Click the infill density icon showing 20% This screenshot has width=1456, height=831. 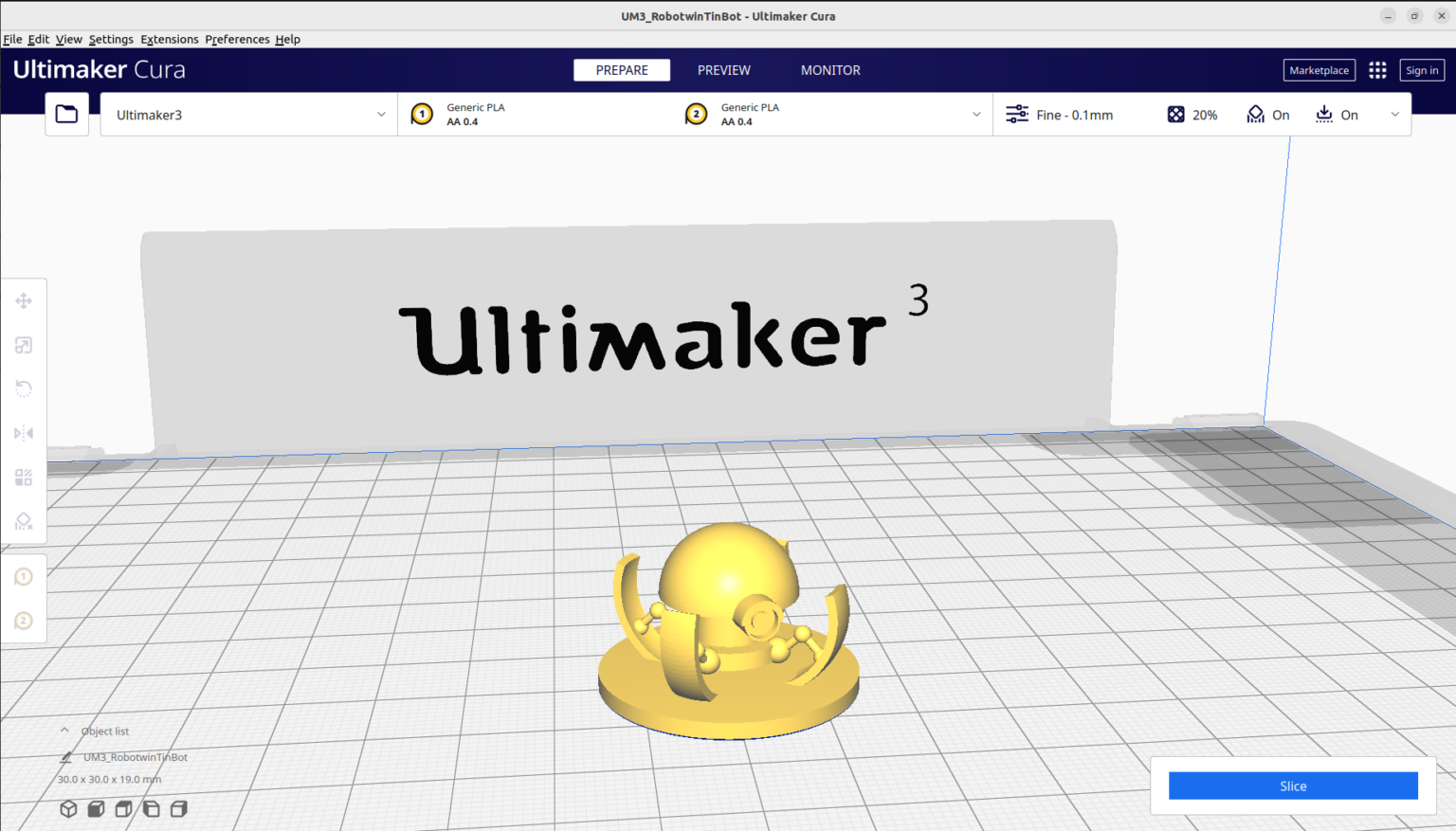click(x=1175, y=115)
